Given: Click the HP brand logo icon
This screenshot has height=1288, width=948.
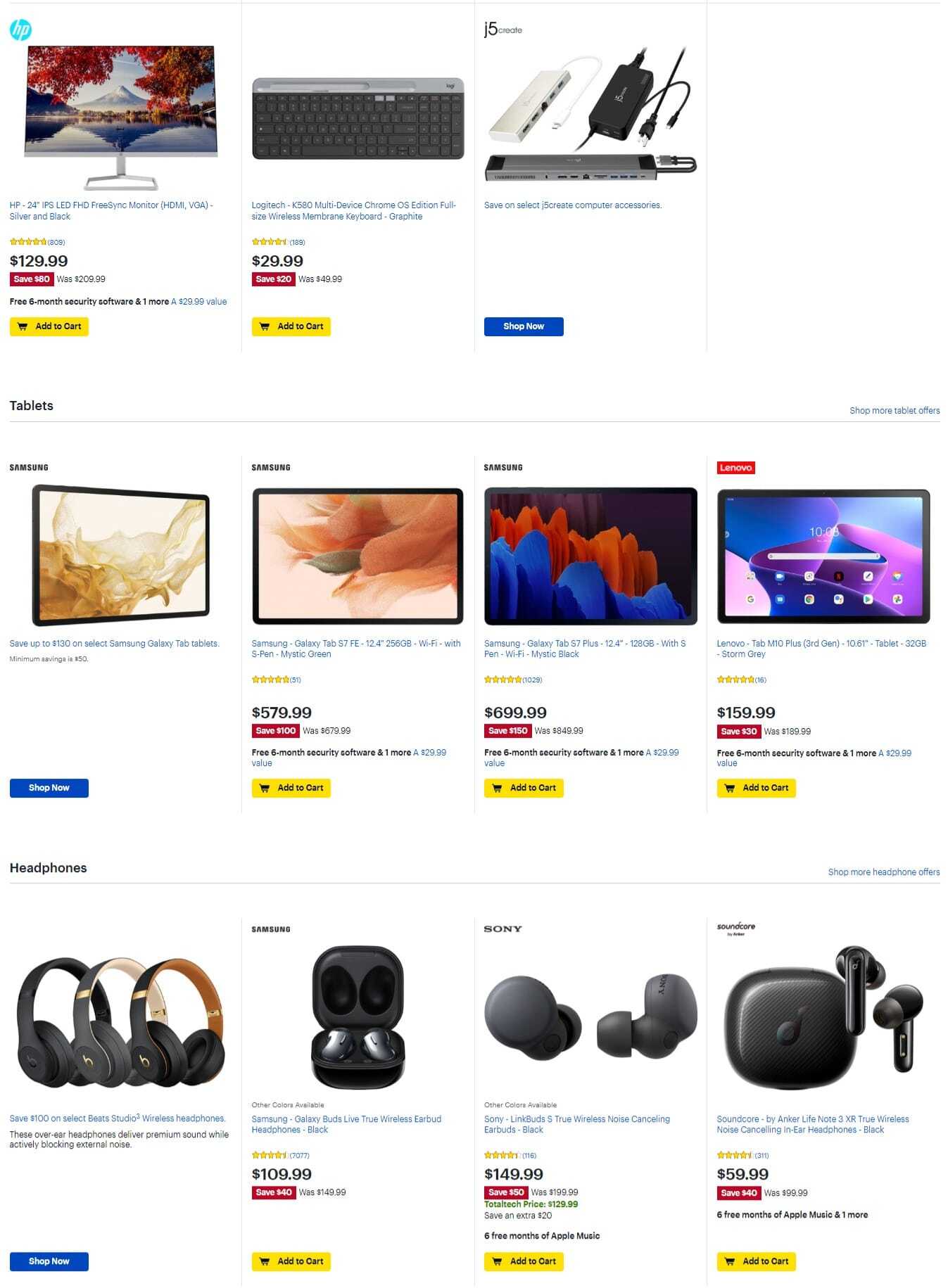Looking at the screenshot, I should 20,30.
